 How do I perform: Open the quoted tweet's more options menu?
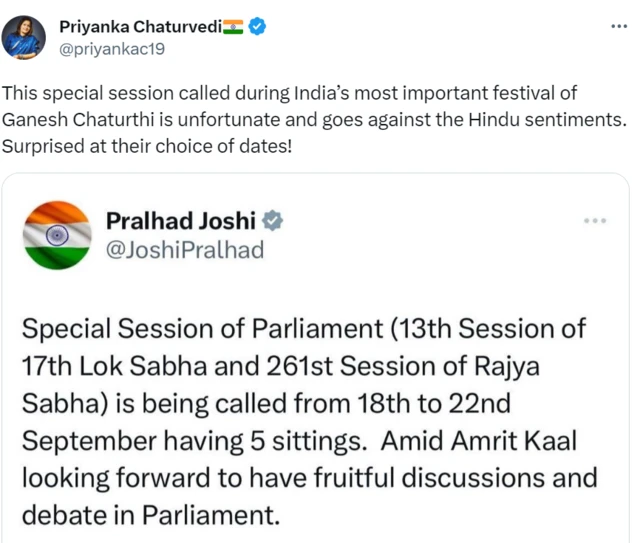click(595, 220)
